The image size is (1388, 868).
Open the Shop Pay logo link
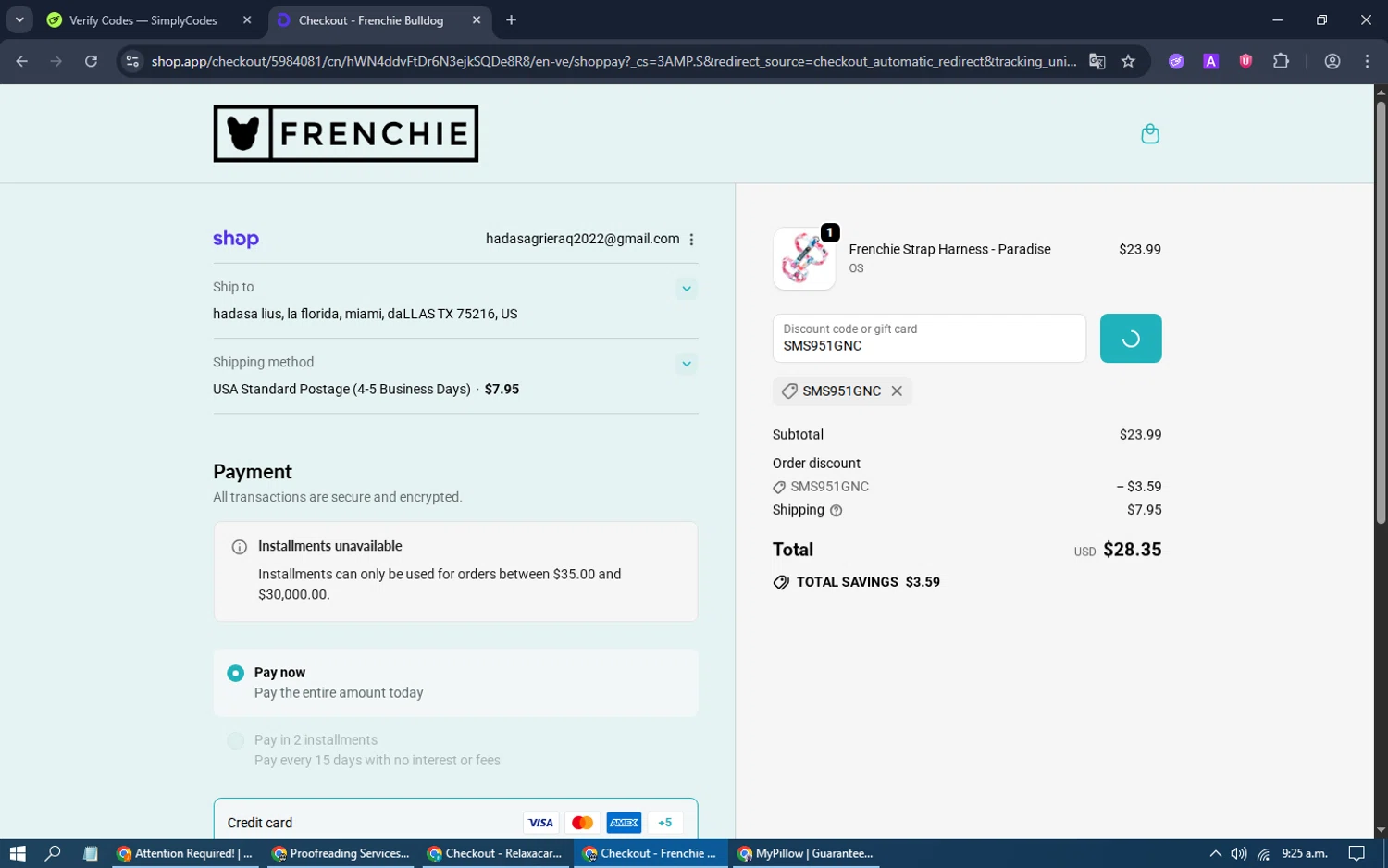pyautogui.click(x=236, y=239)
